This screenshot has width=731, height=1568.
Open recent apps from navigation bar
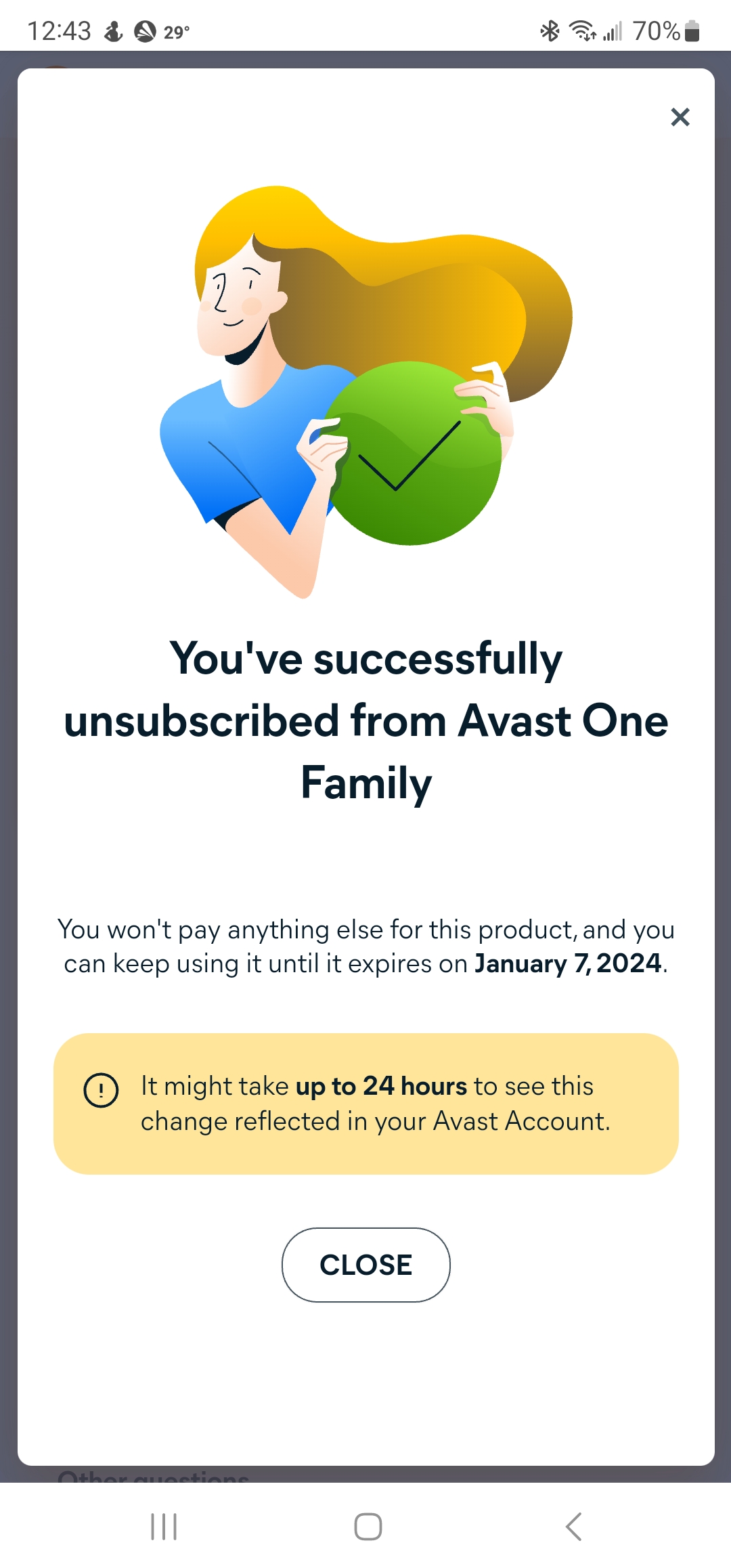164,1527
